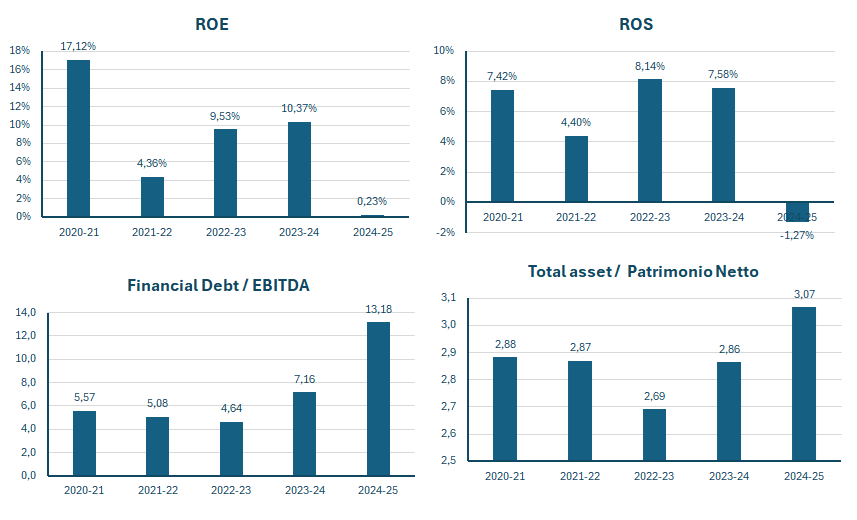Select the 10,37% data label in ROE
This screenshot has height=520, width=857.
[299, 108]
